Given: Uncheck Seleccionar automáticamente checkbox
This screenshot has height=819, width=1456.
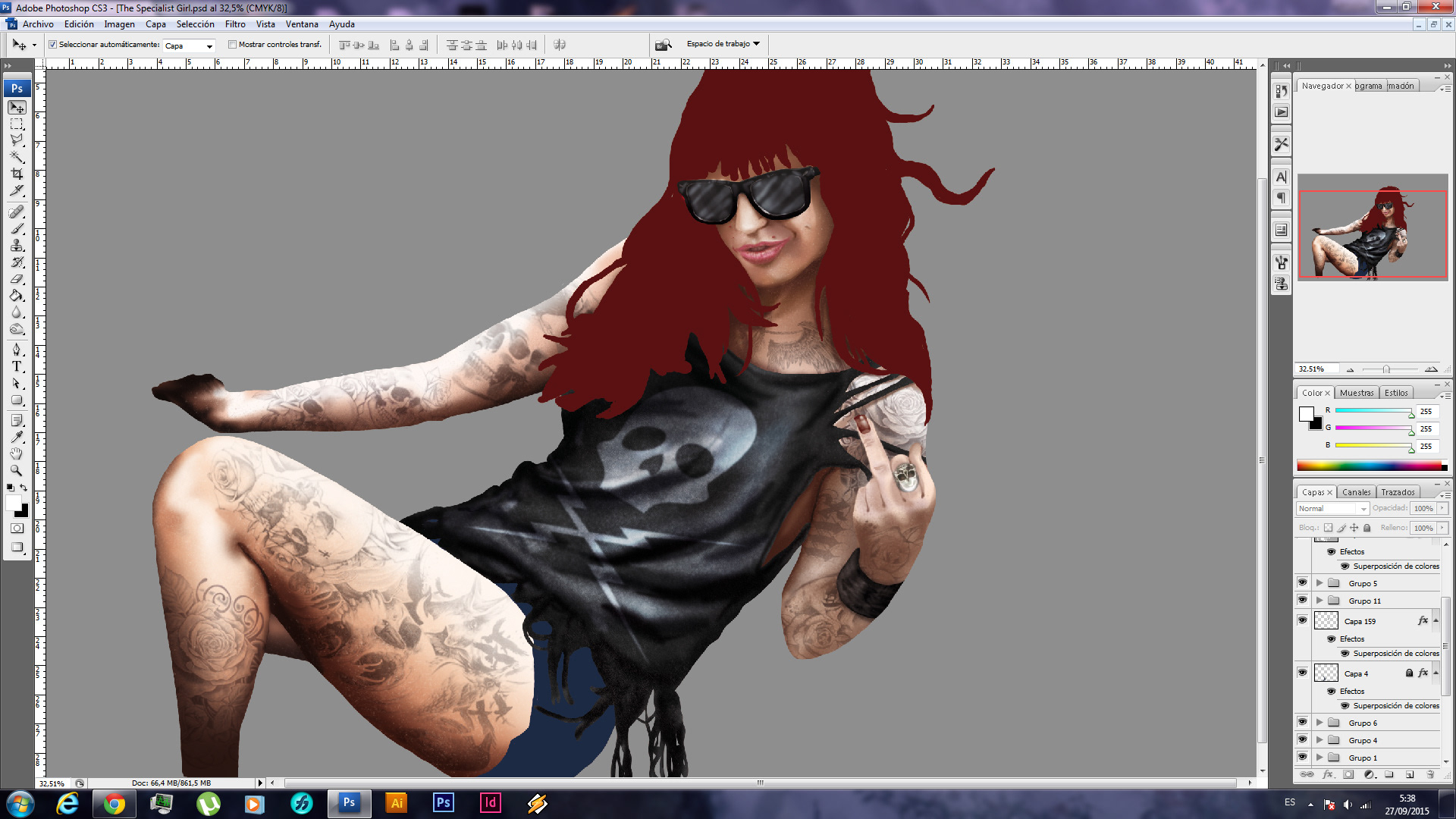Looking at the screenshot, I should (x=53, y=45).
